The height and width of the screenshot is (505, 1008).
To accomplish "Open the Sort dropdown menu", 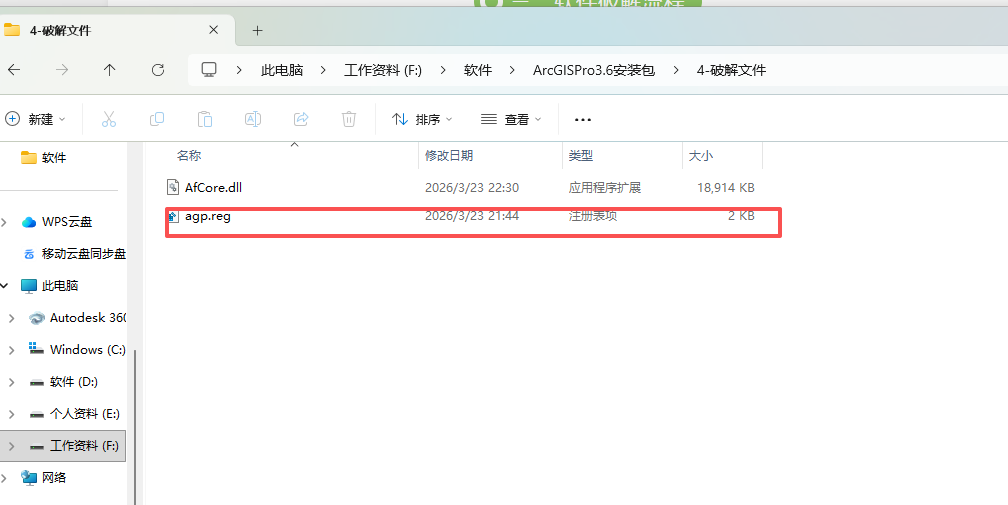I will 422,119.
